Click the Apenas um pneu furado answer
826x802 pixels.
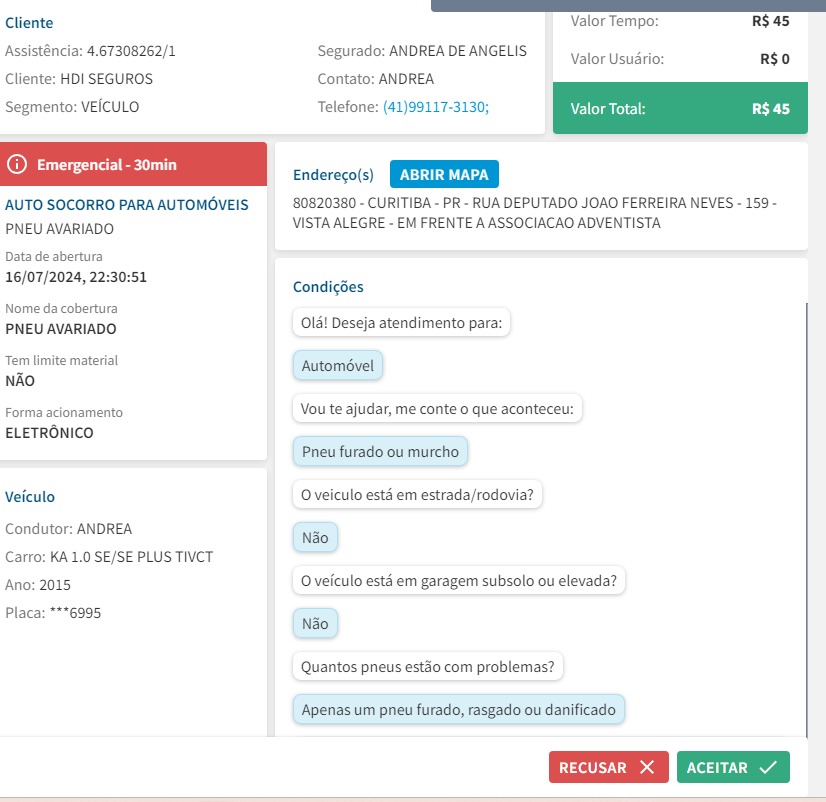click(459, 710)
